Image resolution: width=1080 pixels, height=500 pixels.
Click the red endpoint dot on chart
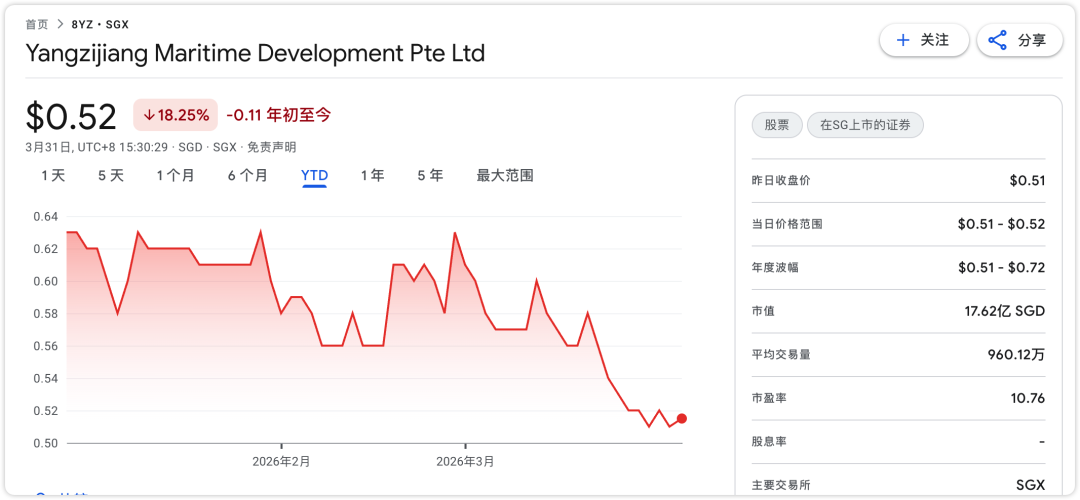681,419
